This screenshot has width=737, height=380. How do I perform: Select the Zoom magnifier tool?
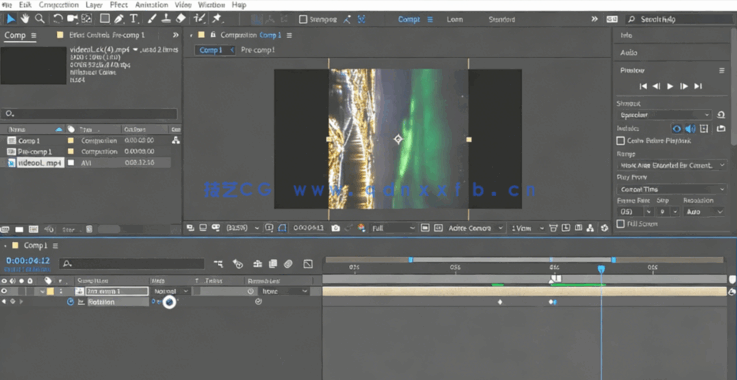click(x=40, y=19)
